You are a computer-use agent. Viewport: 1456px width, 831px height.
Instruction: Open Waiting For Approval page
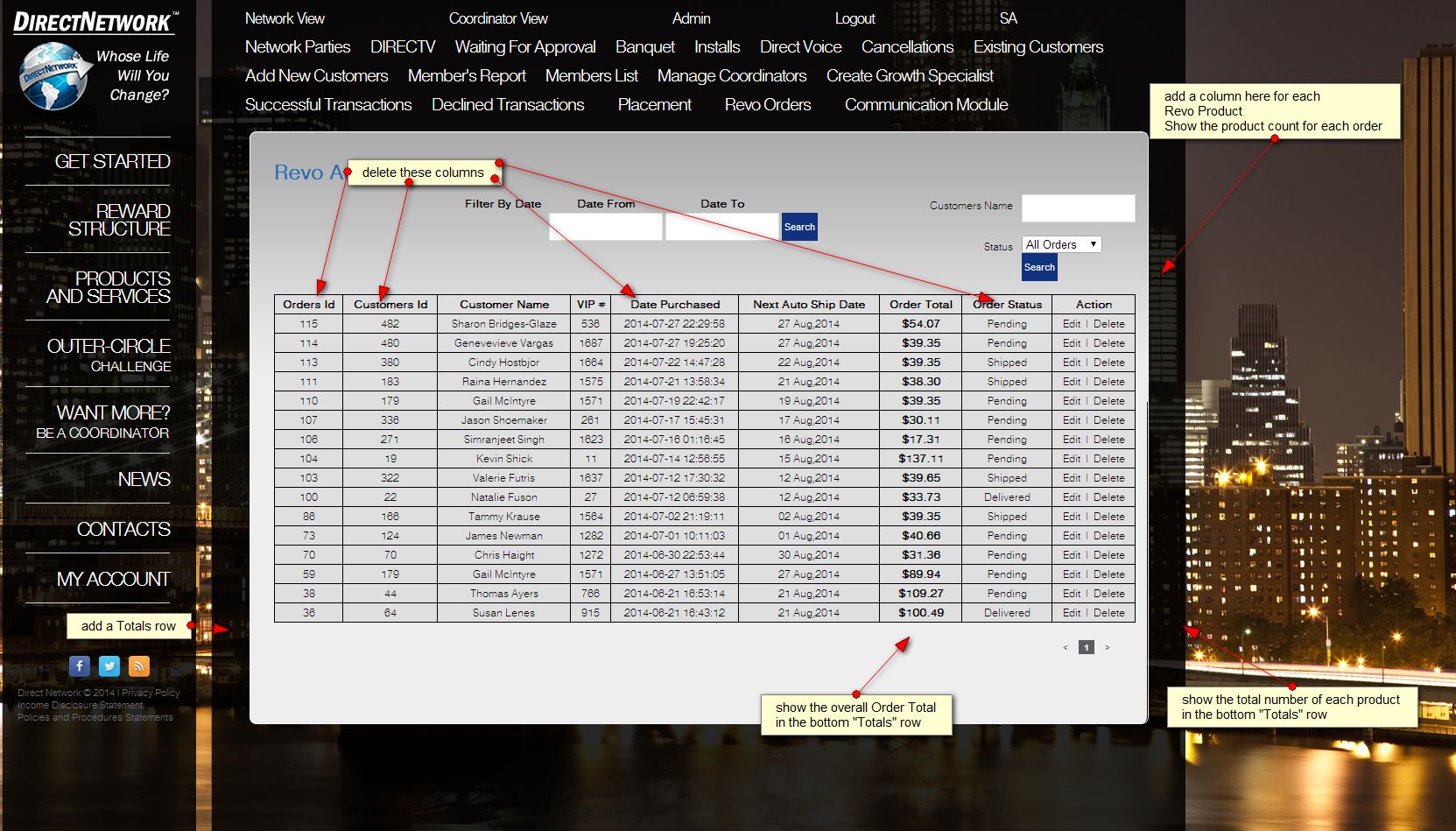[525, 47]
